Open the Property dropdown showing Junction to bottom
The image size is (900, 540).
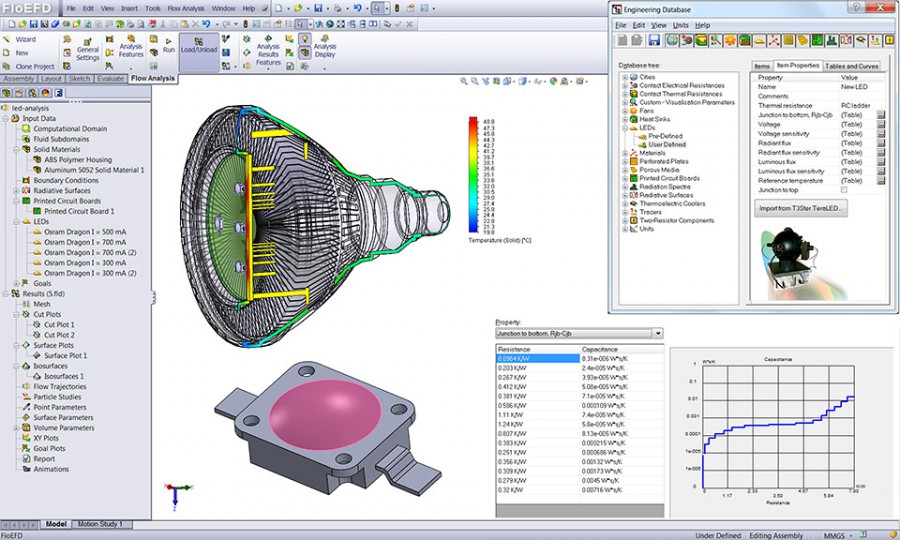(658, 333)
